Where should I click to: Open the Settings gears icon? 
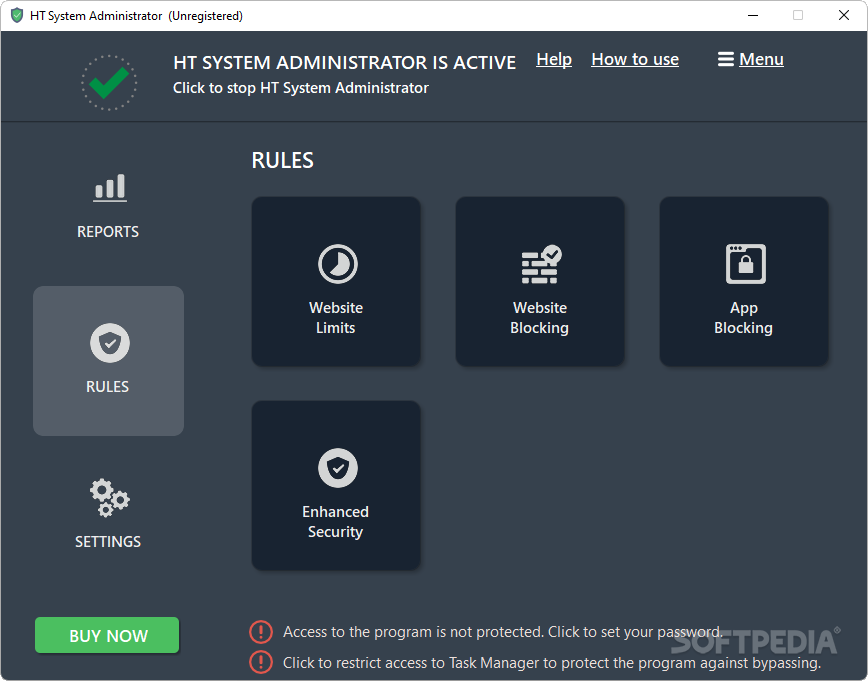click(x=110, y=498)
